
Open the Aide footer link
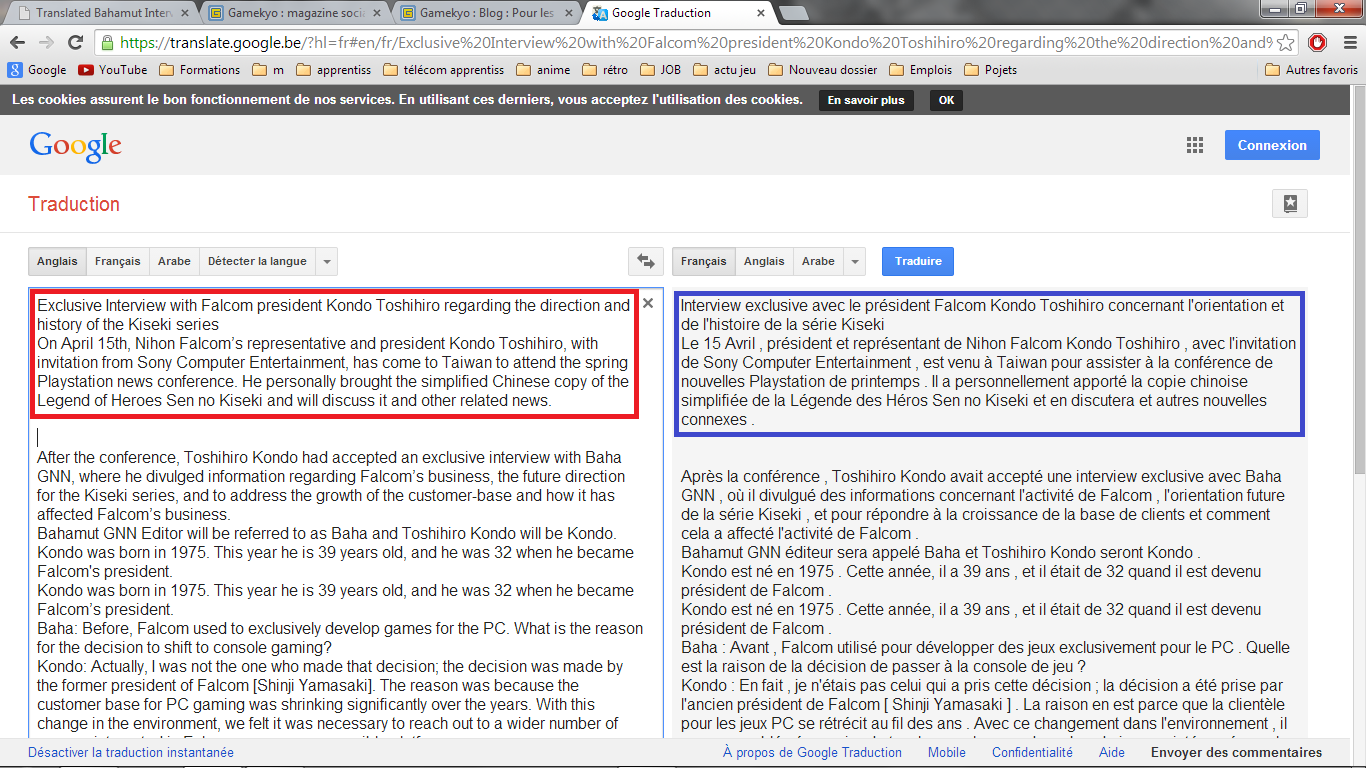pos(1112,753)
